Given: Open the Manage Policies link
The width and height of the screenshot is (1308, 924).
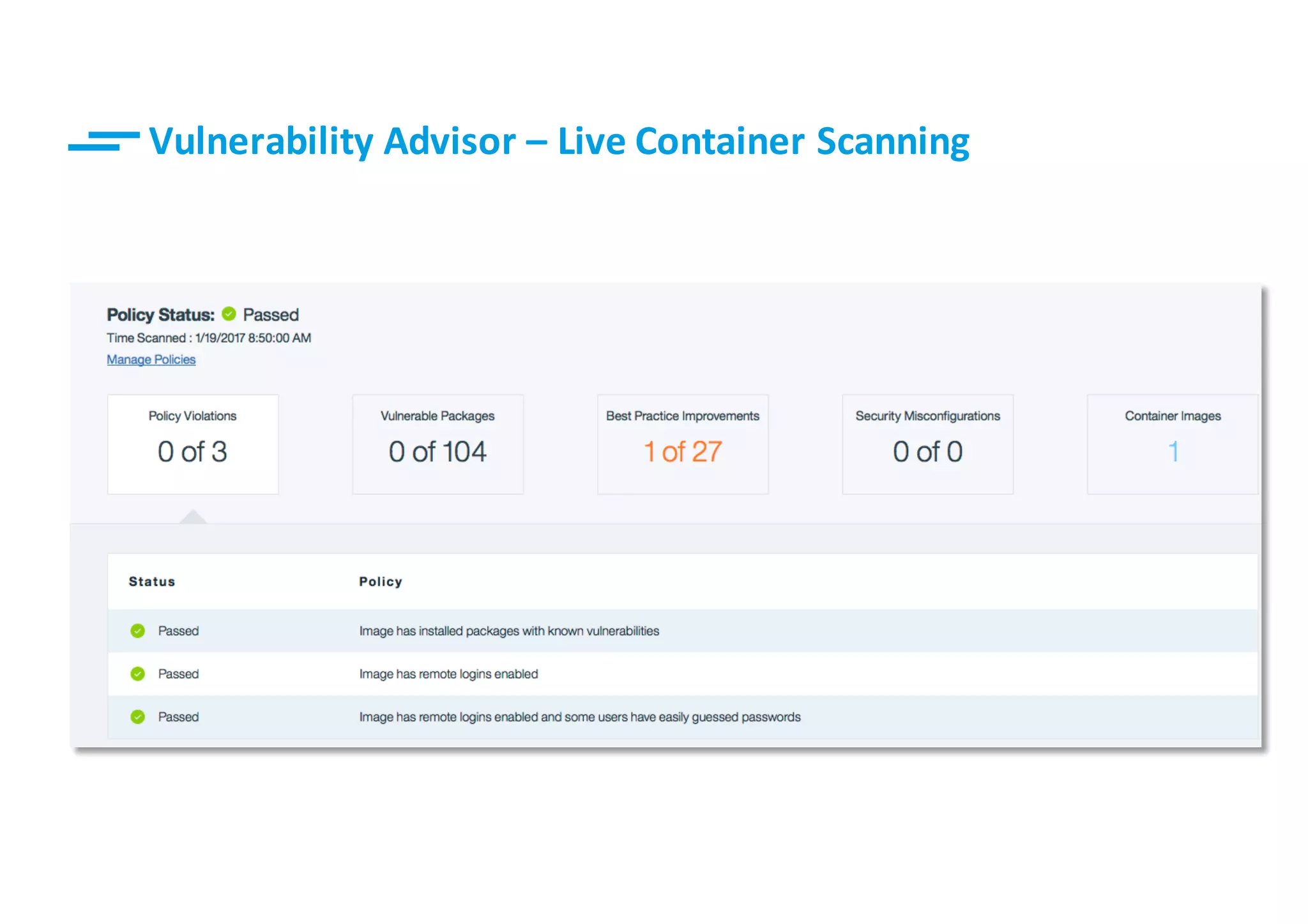Looking at the screenshot, I should [x=151, y=360].
